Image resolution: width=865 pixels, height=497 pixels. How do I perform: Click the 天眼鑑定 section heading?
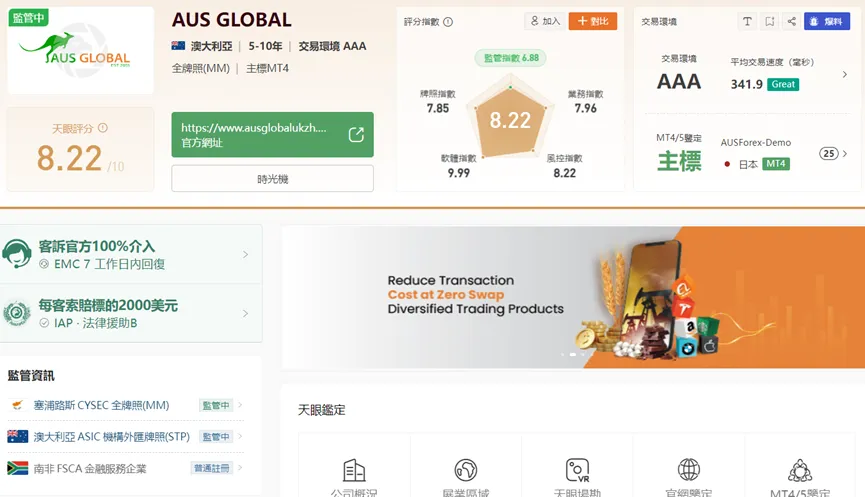tap(321, 410)
